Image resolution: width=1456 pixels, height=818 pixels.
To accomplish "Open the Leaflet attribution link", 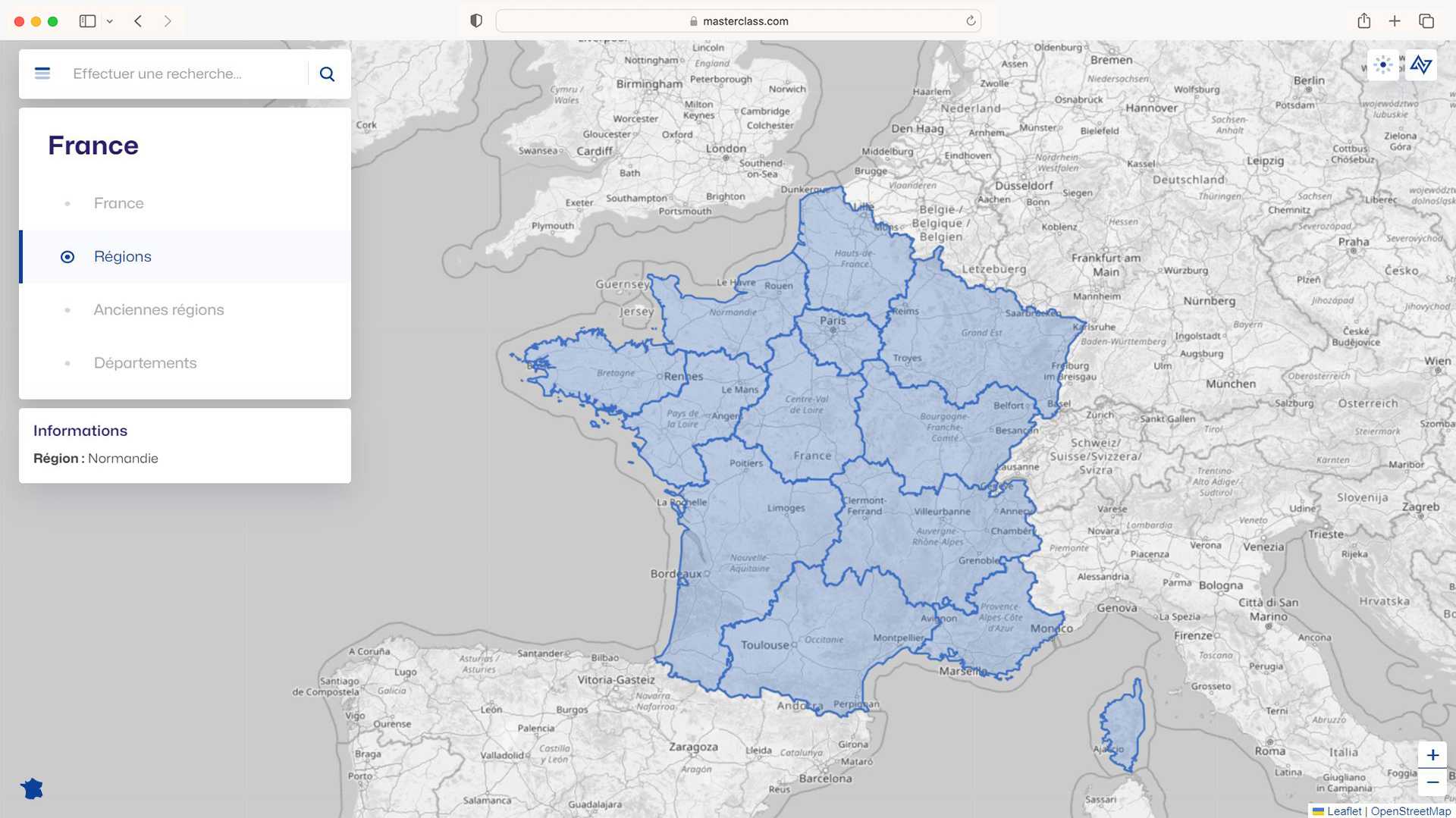I will point(1343,811).
